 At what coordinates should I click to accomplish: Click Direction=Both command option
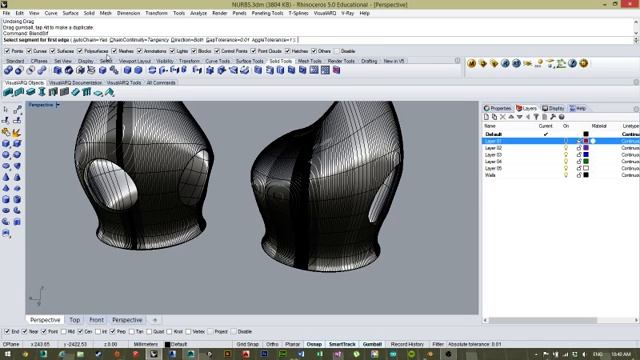click(x=187, y=40)
